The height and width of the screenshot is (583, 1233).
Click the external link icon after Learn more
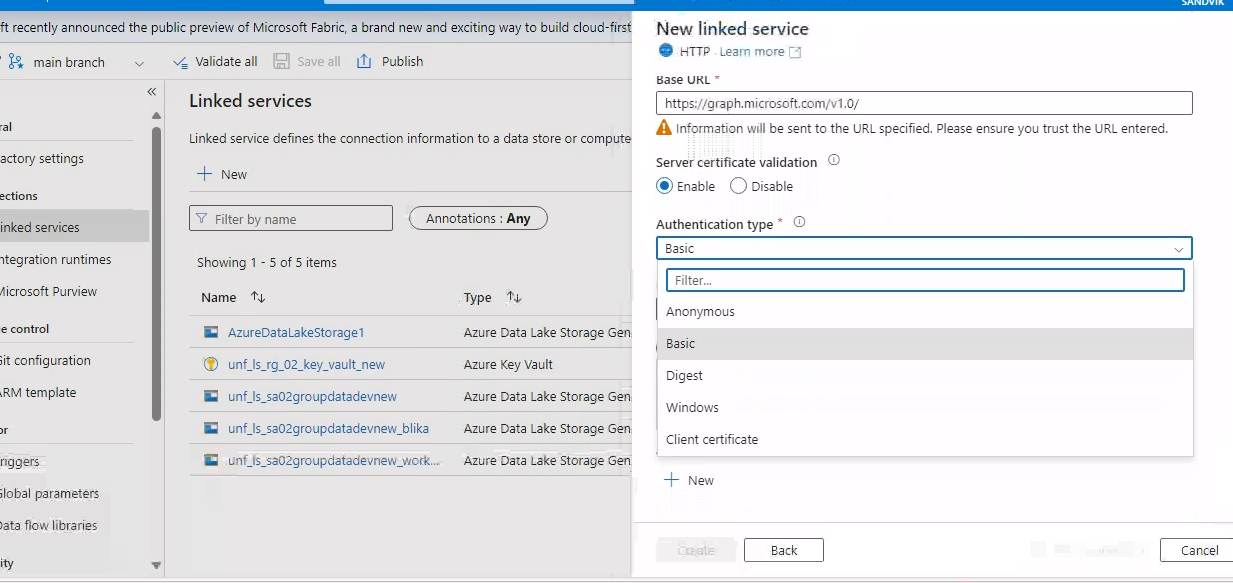(795, 52)
